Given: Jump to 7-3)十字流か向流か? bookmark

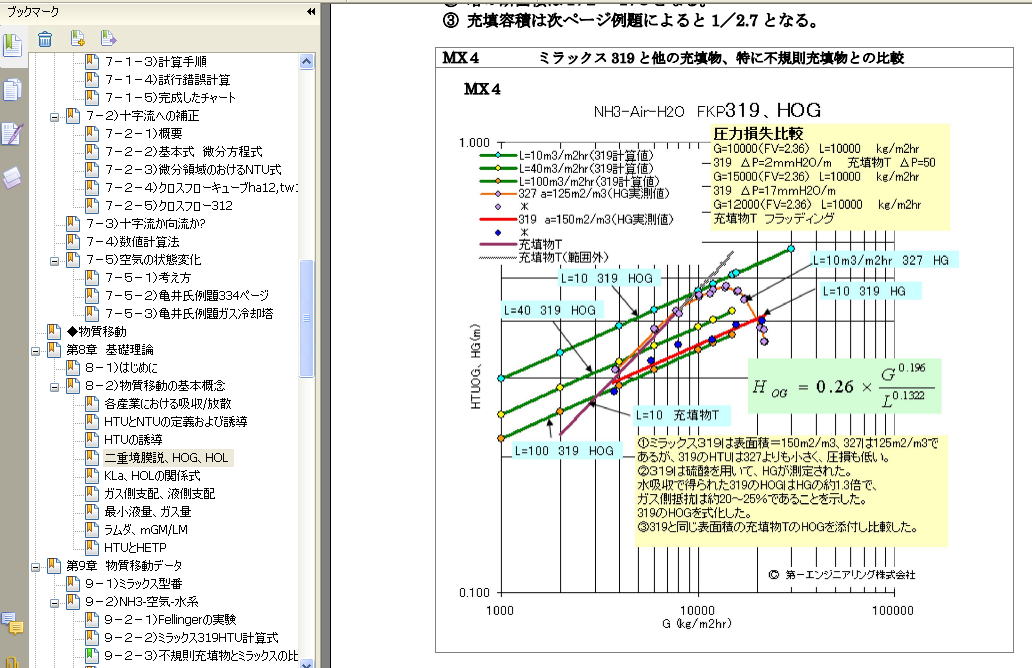Looking at the screenshot, I should 145,224.
